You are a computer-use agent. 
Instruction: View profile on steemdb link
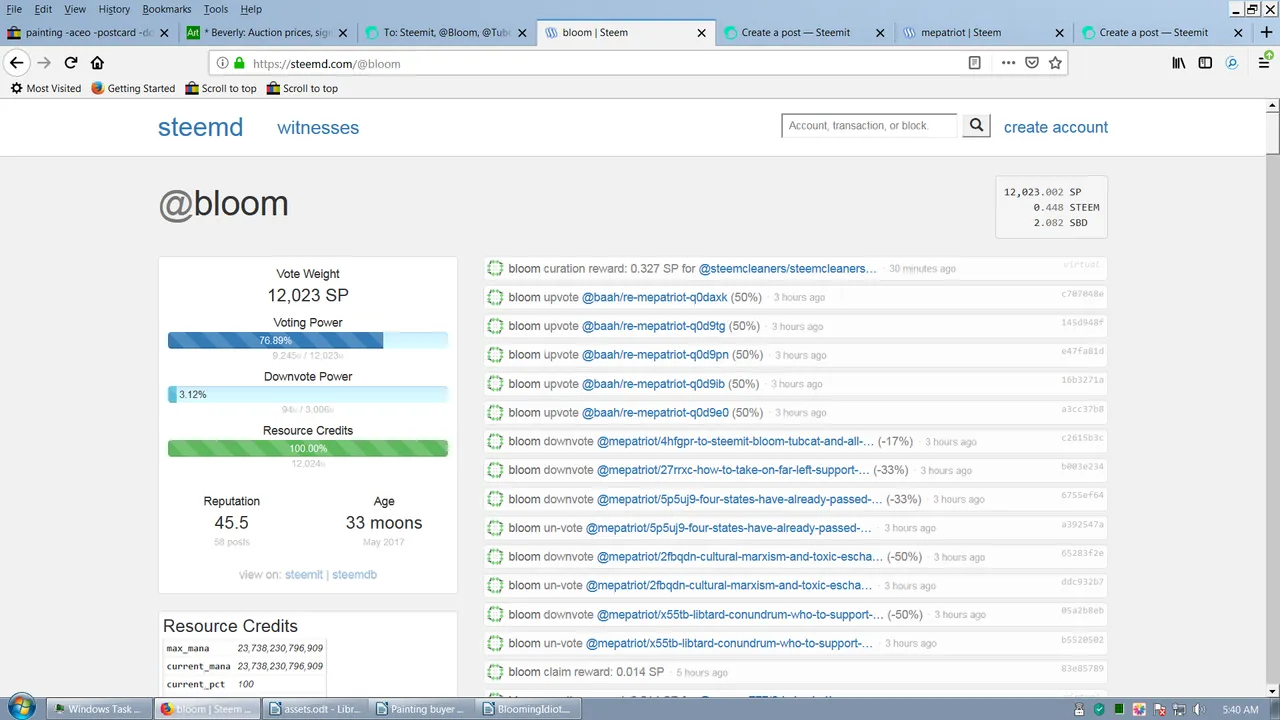pyautogui.click(x=354, y=574)
